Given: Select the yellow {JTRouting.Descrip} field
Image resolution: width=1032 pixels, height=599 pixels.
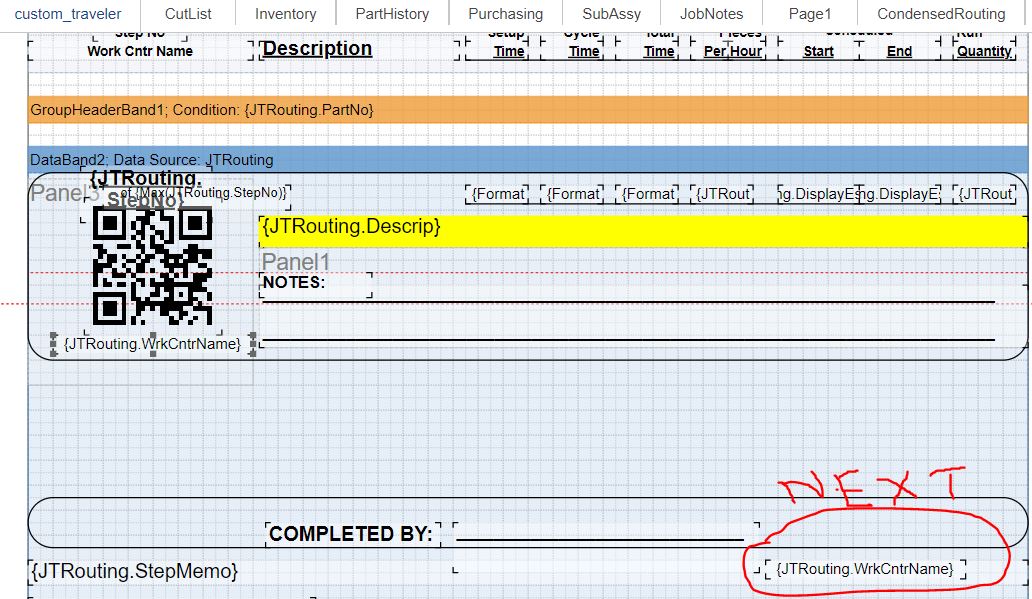Looking at the screenshot, I should pos(643,230).
